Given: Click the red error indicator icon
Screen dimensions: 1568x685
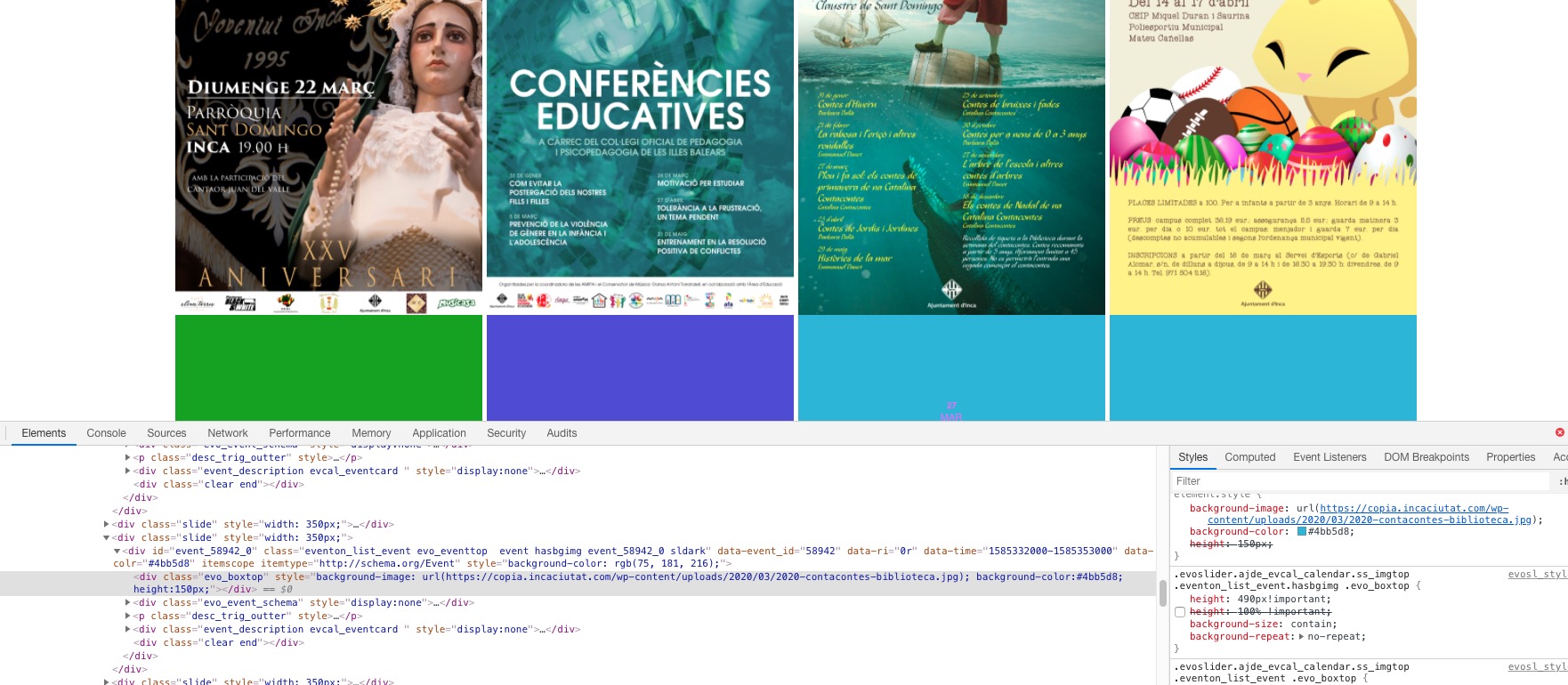Looking at the screenshot, I should click(1559, 432).
